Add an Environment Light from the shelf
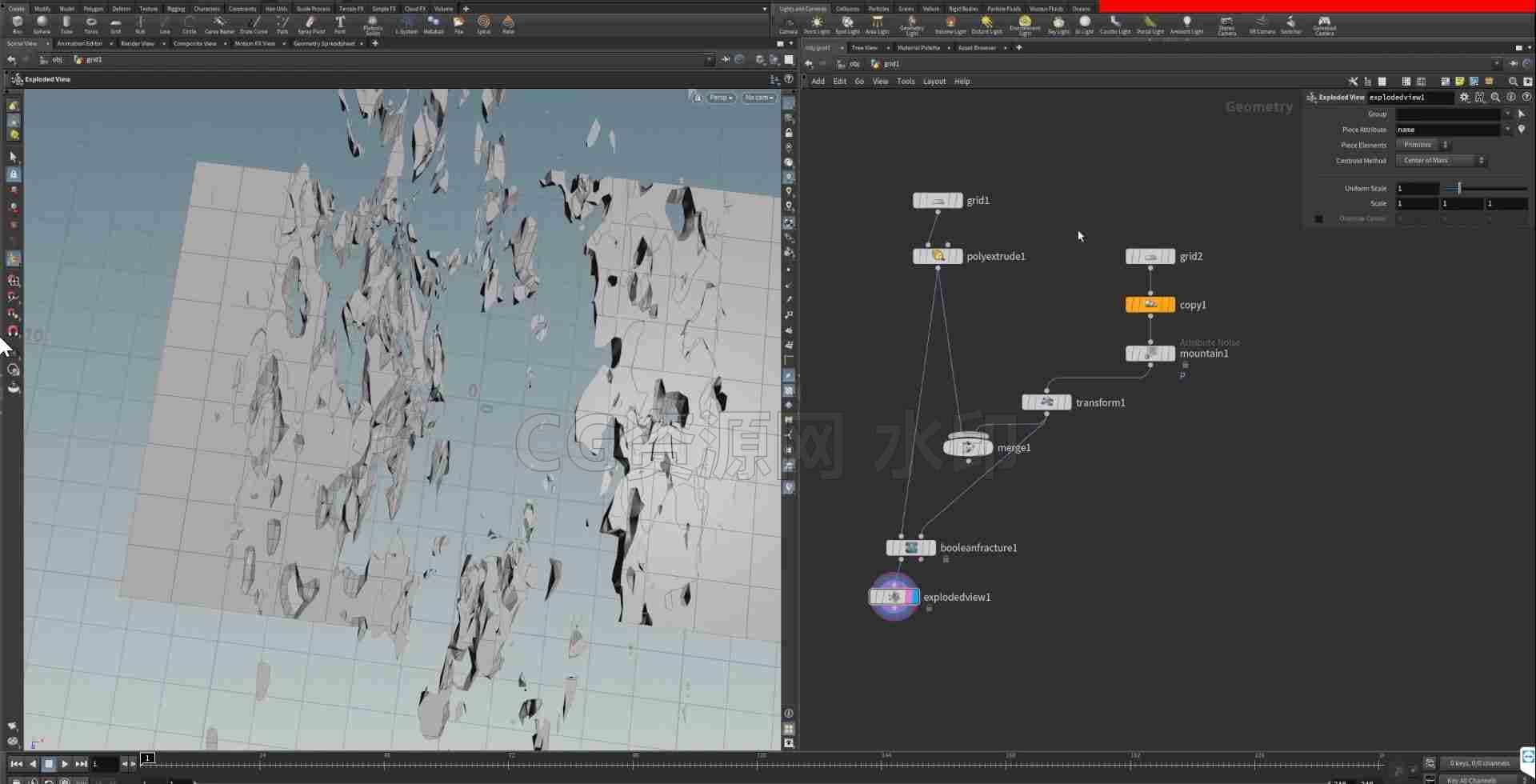The image size is (1536, 784). tap(1025, 26)
